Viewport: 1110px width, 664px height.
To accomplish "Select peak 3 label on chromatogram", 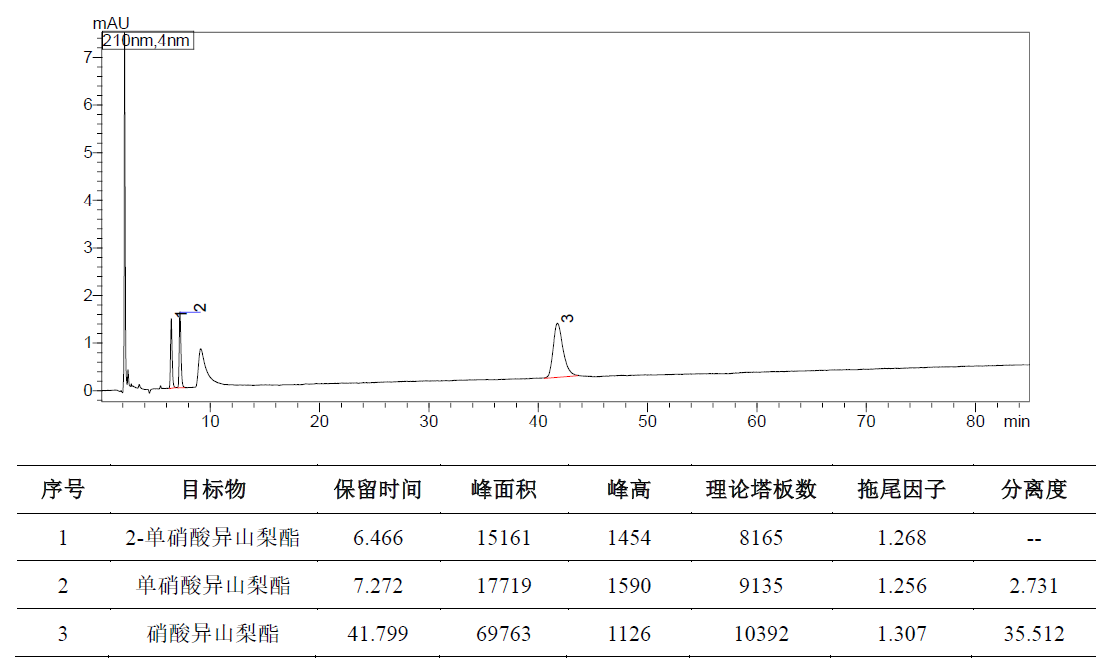I will point(567,319).
